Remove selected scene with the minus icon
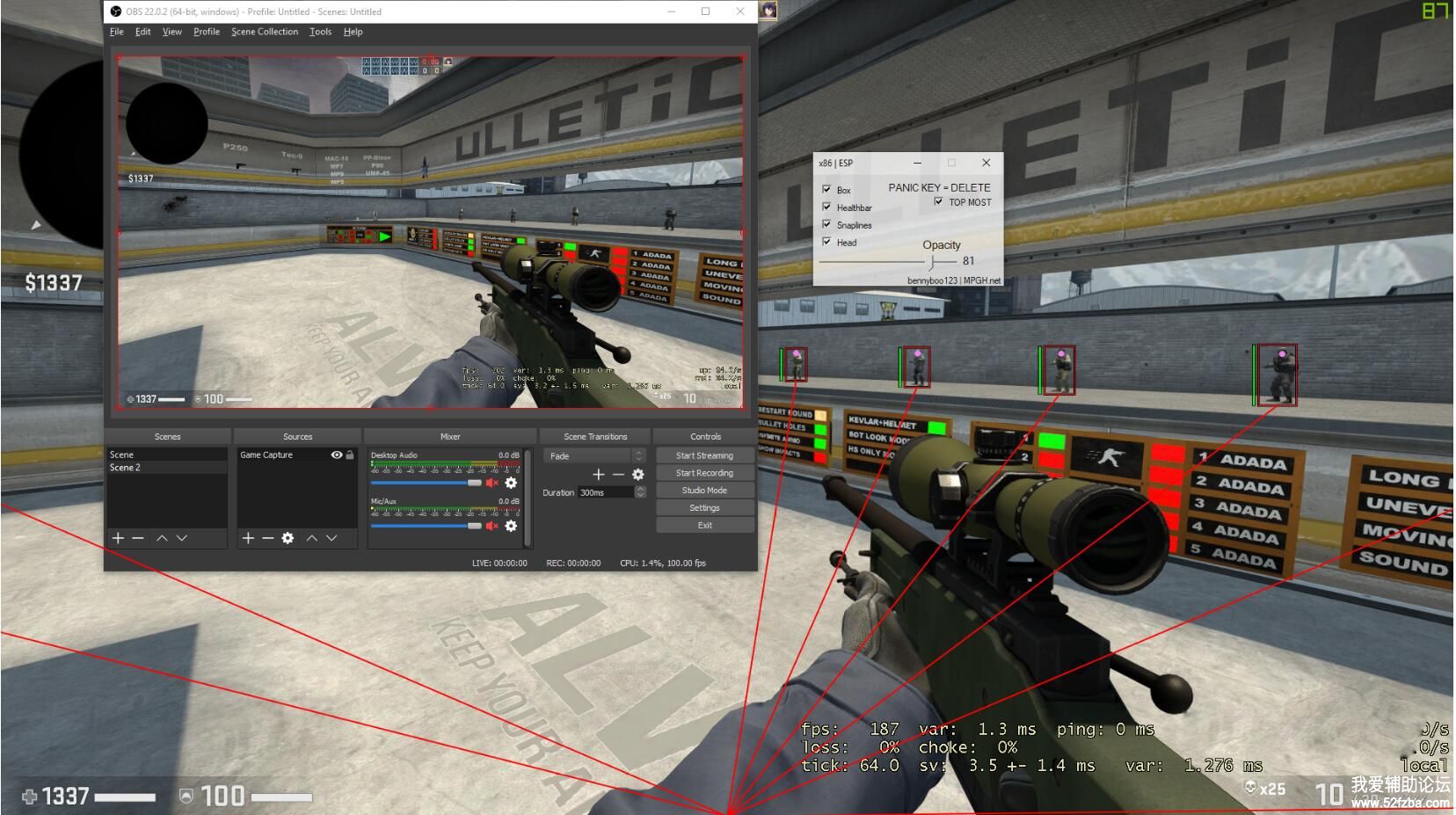 pyautogui.click(x=138, y=537)
